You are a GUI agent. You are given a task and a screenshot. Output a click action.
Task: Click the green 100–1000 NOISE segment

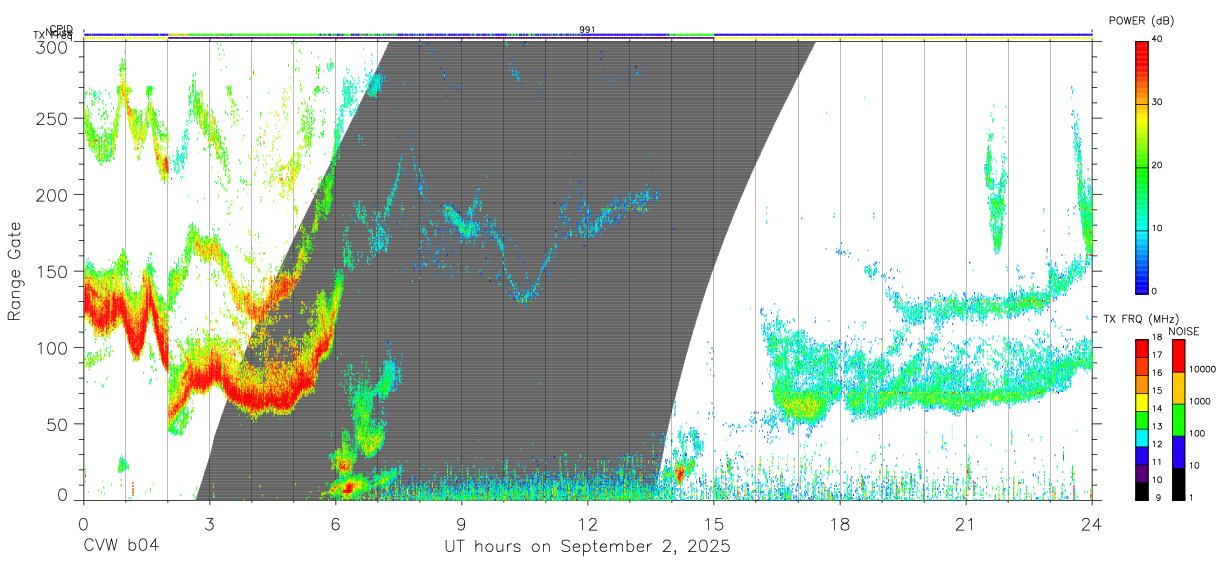point(1178,420)
